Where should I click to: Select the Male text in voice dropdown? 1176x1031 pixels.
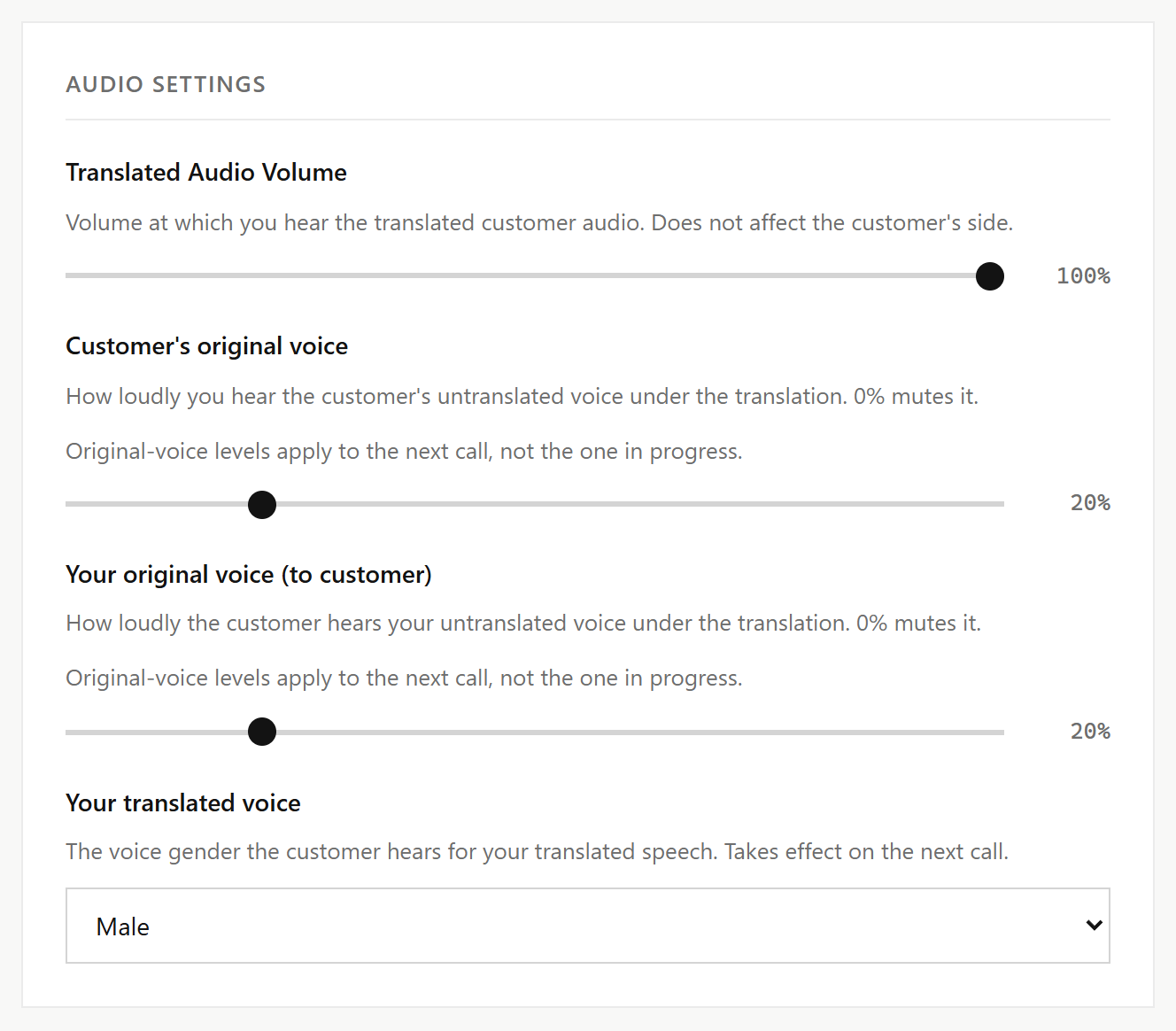pos(122,926)
